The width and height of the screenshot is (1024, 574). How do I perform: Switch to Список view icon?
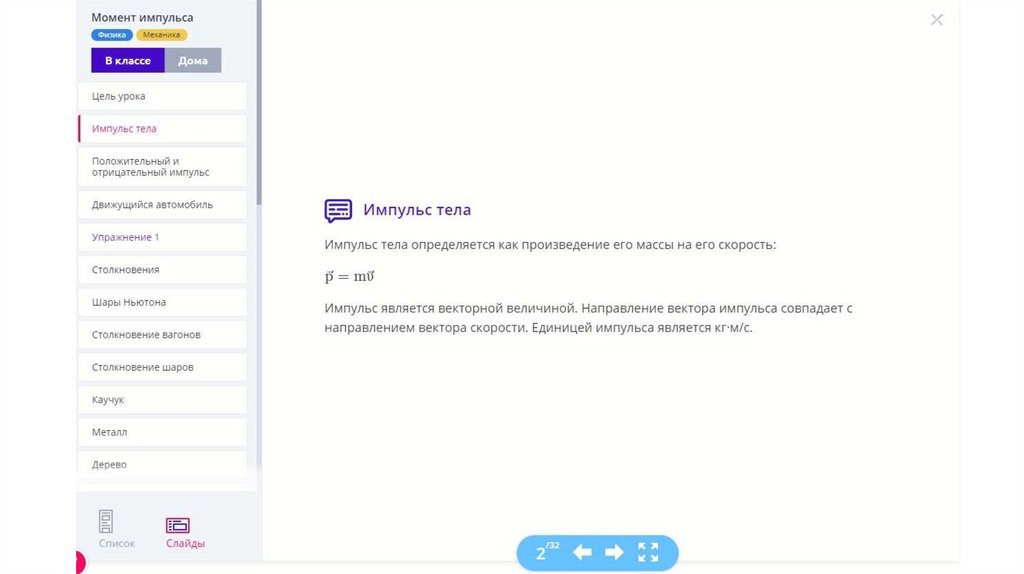click(106, 521)
